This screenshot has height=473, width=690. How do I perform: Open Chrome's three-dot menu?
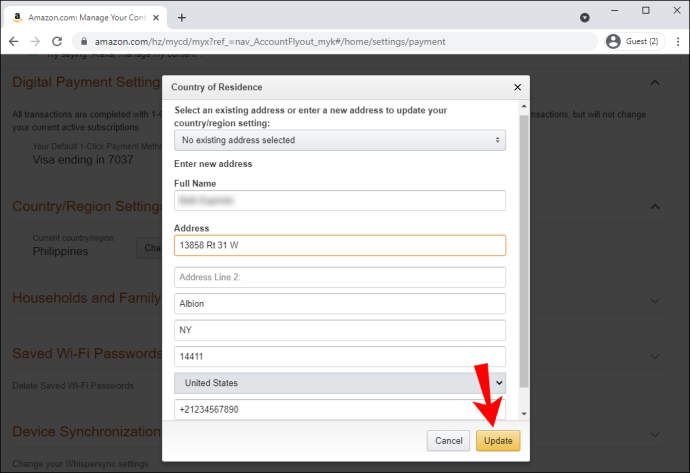(678, 41)
